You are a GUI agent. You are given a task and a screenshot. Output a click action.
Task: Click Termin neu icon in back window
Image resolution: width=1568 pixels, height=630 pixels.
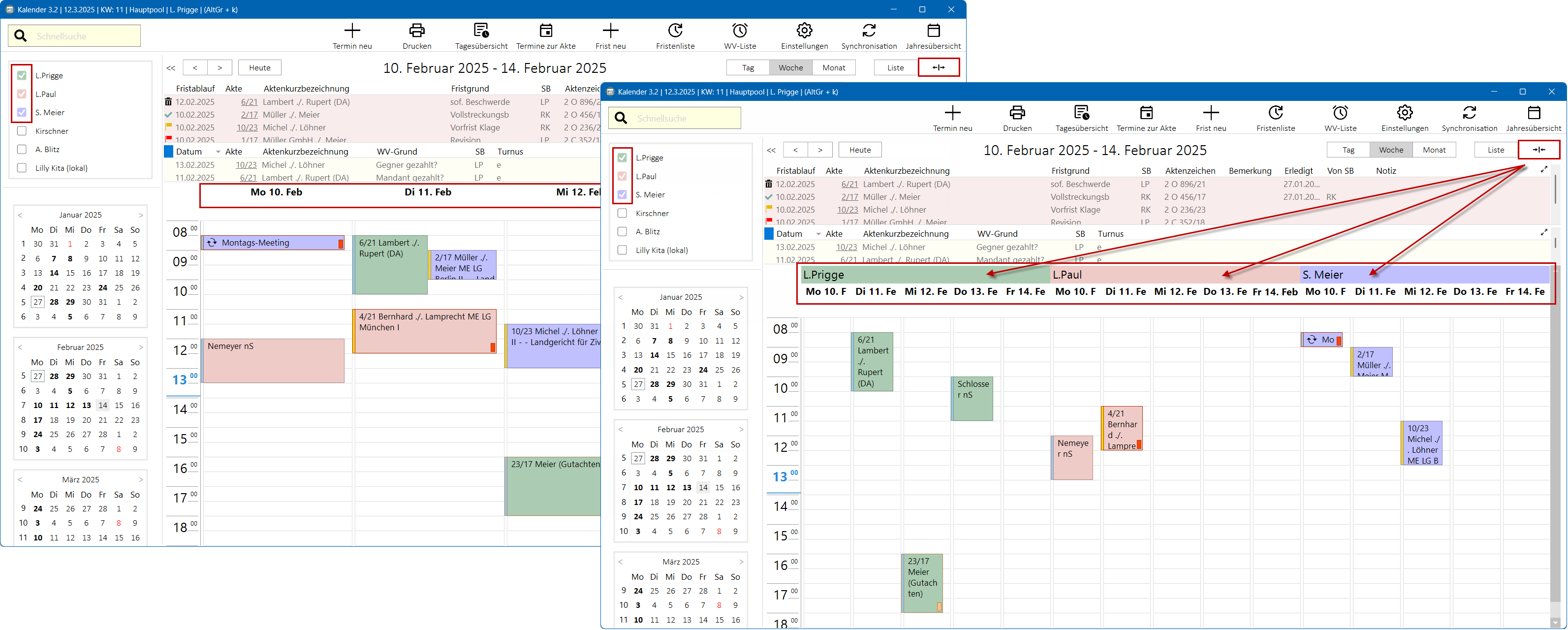(352, 31)
